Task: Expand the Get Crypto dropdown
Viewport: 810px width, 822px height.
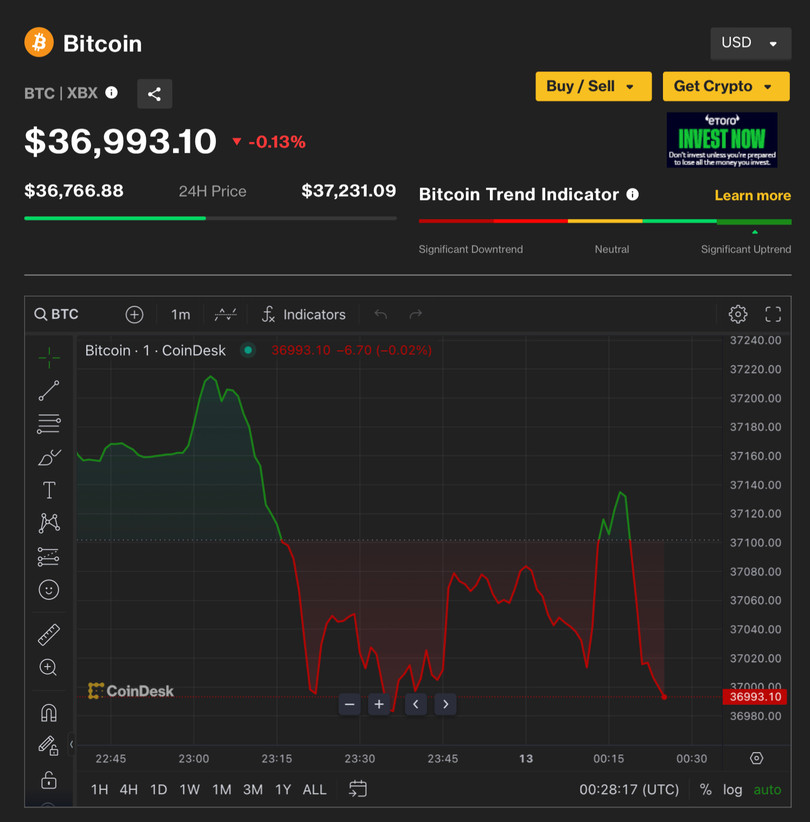Action: (725, 86)
